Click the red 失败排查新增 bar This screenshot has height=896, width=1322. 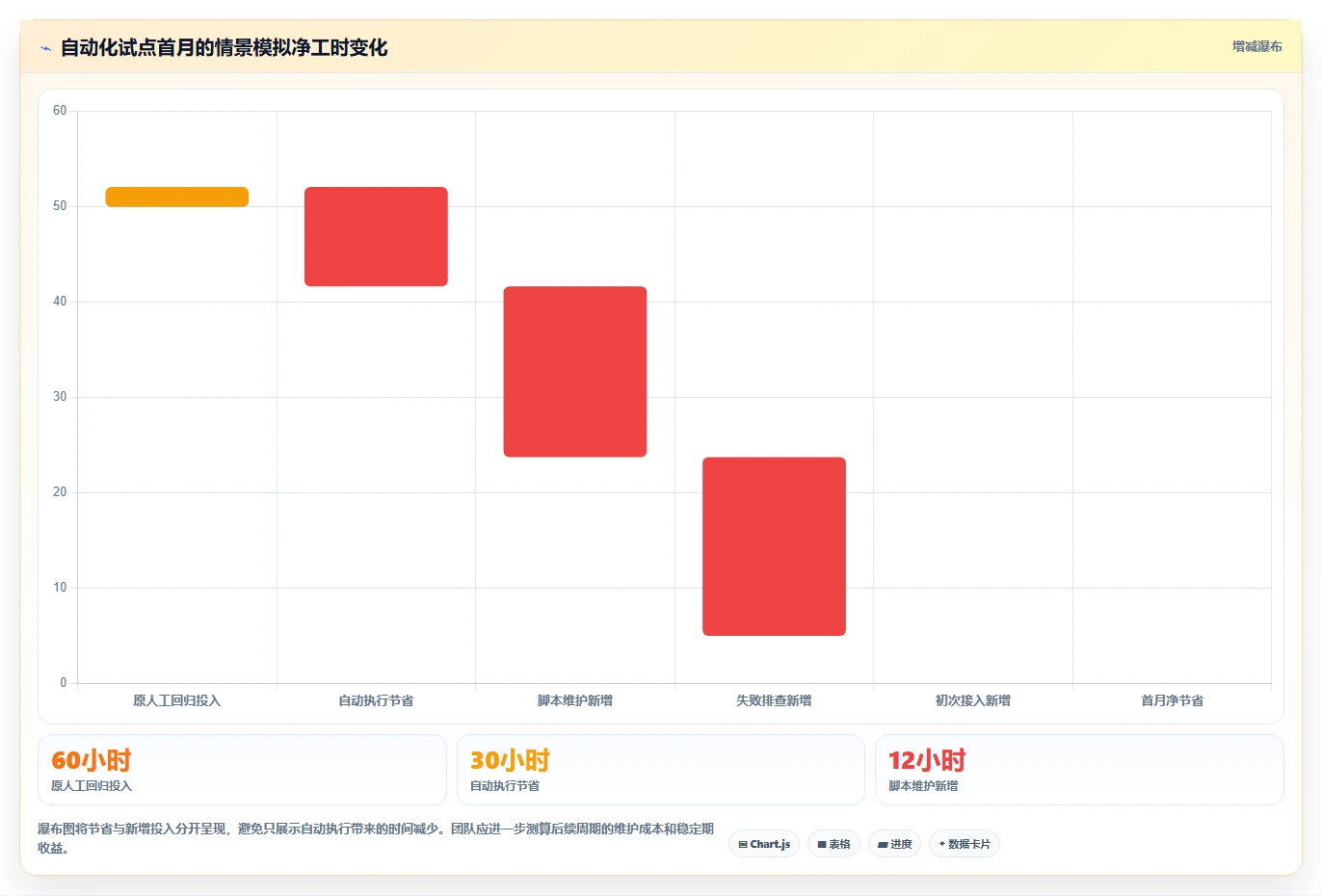pos(774,546)
